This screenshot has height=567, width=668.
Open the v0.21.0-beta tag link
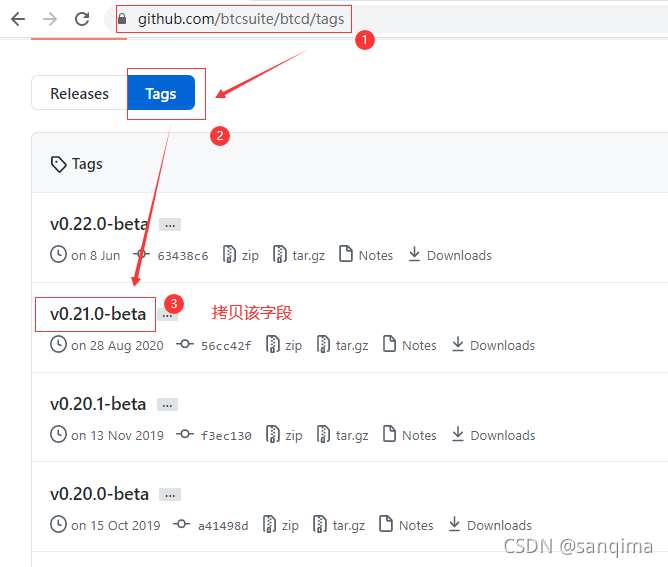pos(98,314)
